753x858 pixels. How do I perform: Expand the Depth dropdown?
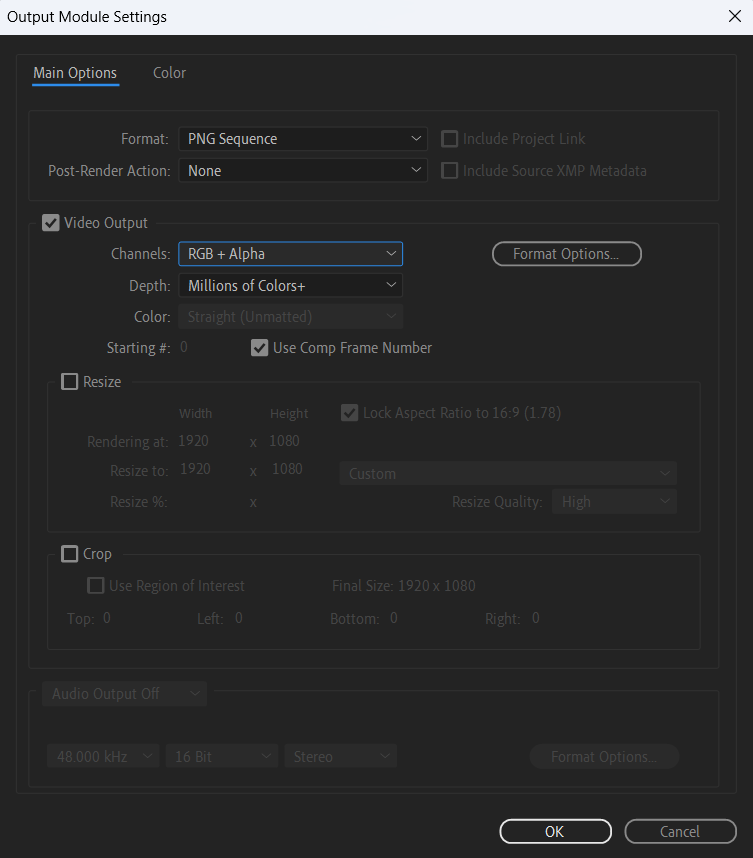[x=290, y=286]
